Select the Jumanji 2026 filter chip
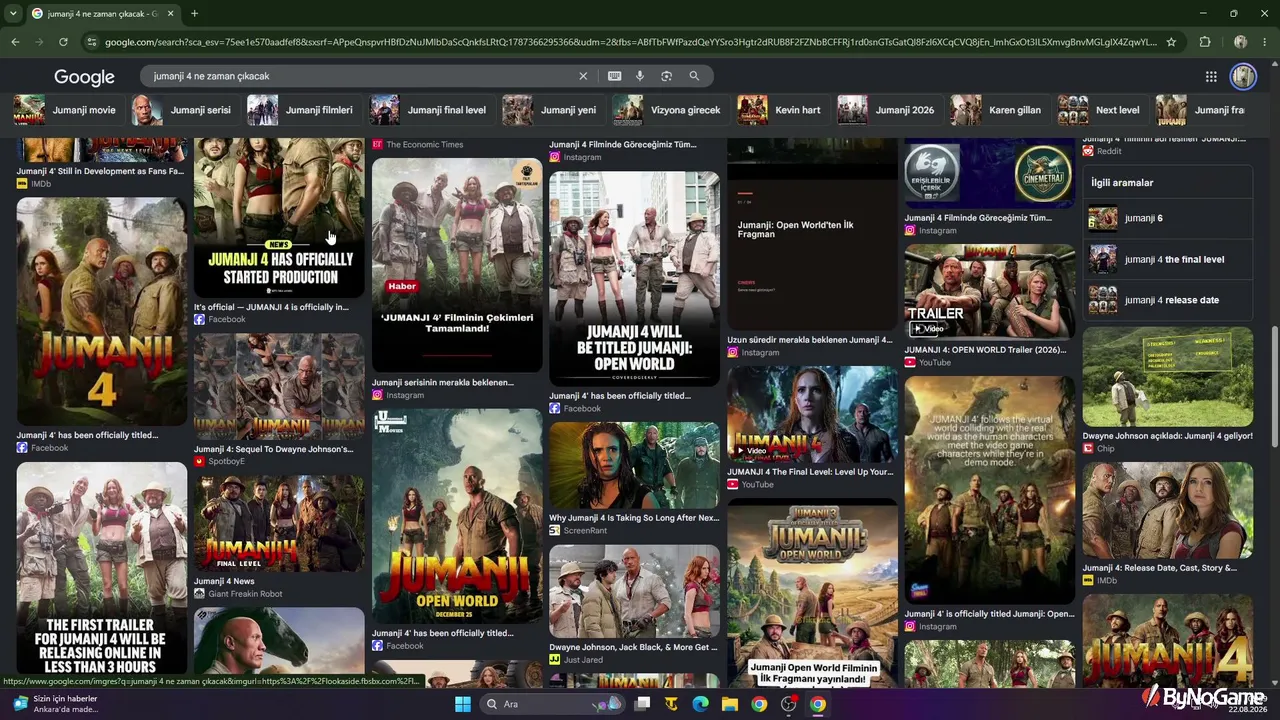The image size is (1280, 720). pos(887,110)
